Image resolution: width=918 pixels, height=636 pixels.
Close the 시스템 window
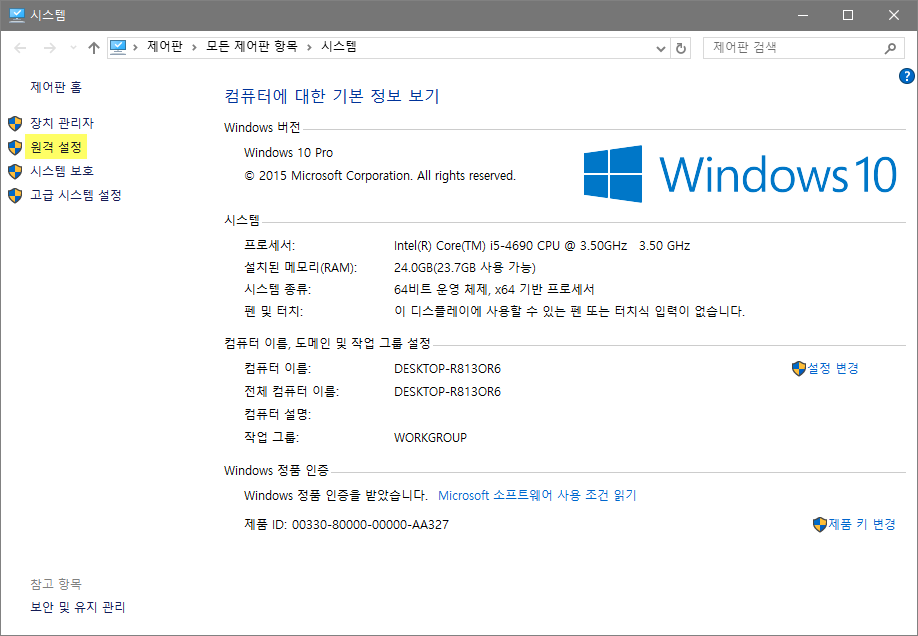pos(893,15)
